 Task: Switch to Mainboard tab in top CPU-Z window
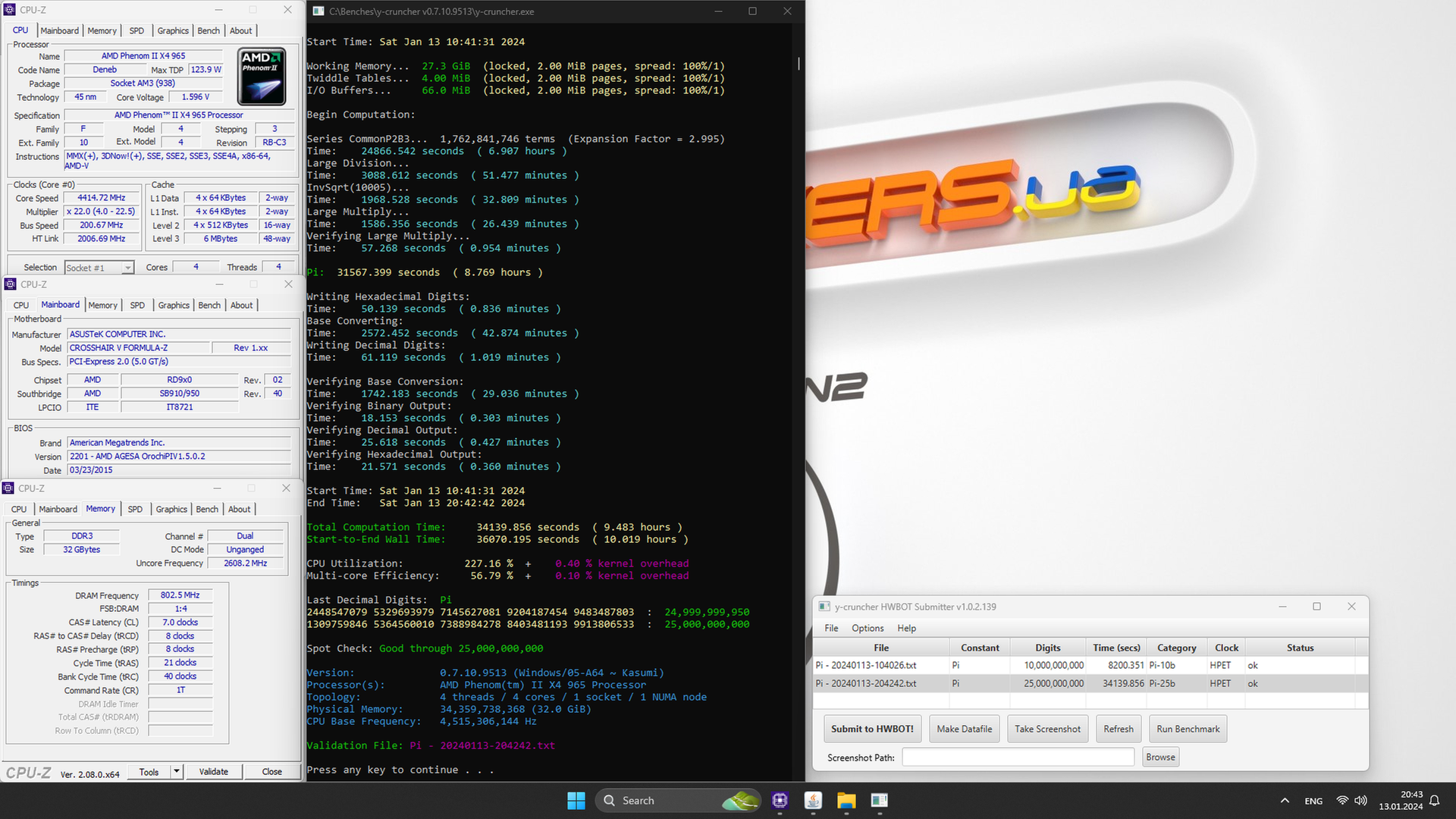(x=59, y=30)
